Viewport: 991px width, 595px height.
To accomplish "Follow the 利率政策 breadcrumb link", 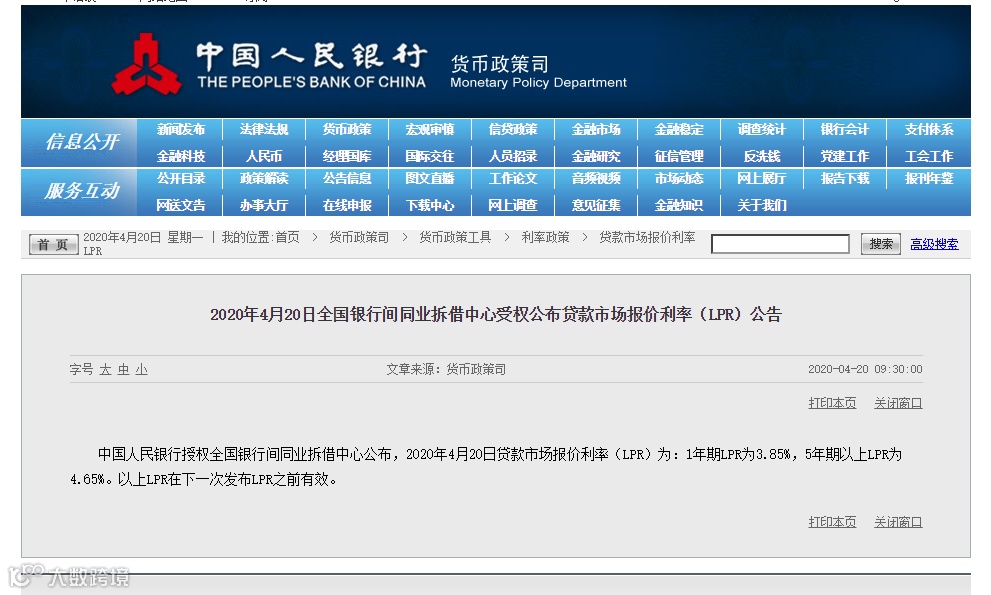I will click(545, 237).
